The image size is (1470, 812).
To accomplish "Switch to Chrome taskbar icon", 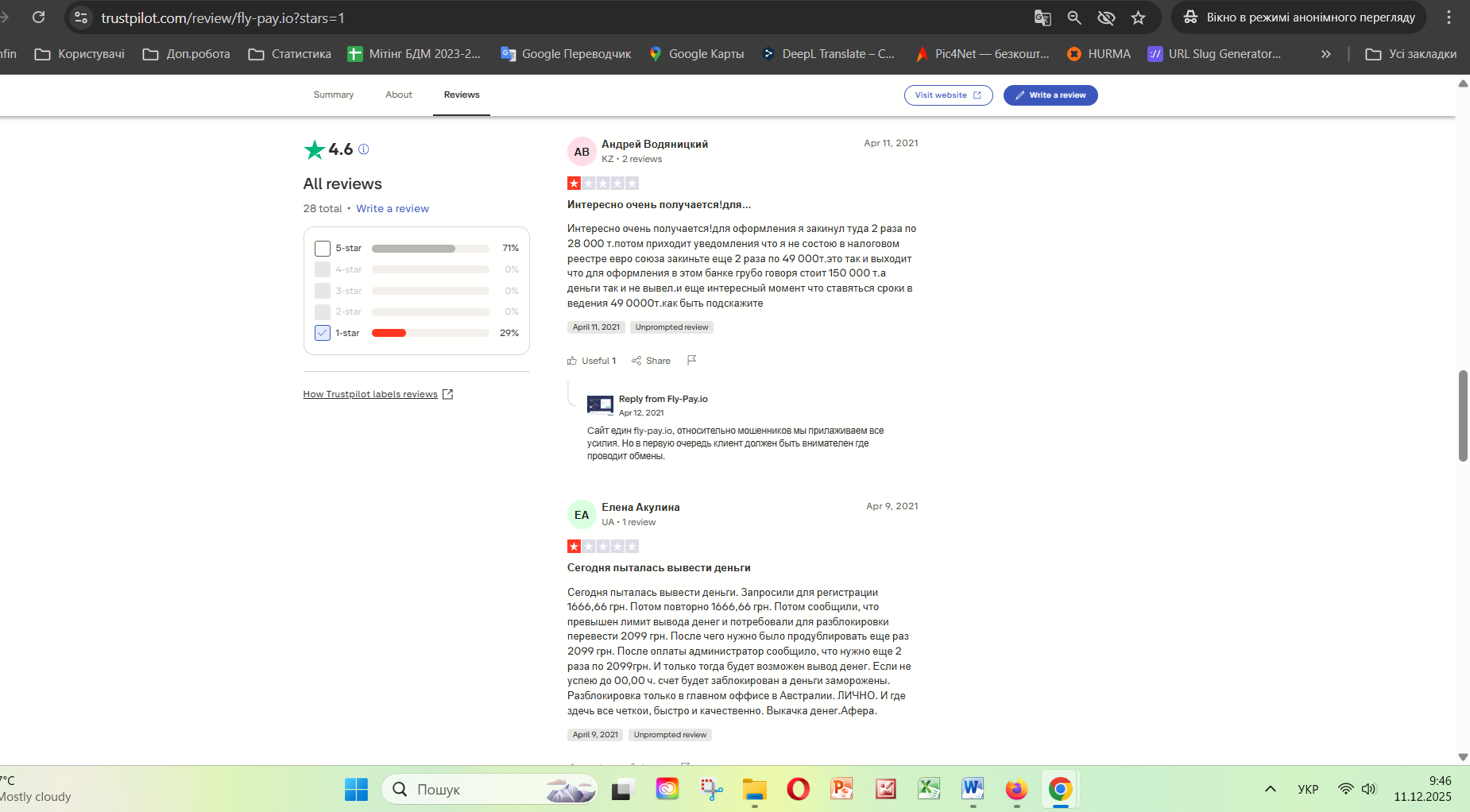I will tap(1060, 789).
